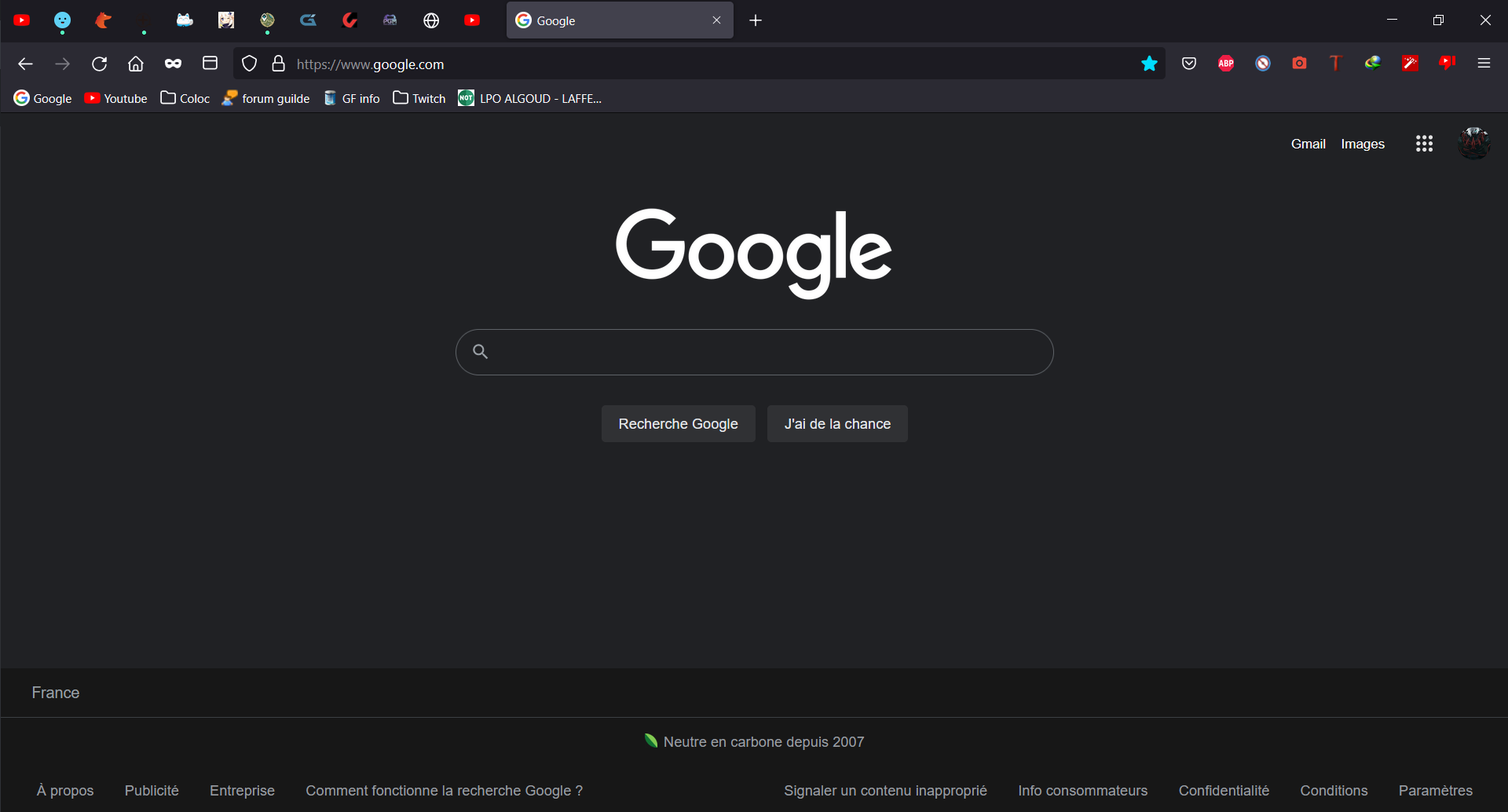Viewport: 1508px width, 812px height.
Task: Open the white cat pinned tab
Action: [185, 20]
